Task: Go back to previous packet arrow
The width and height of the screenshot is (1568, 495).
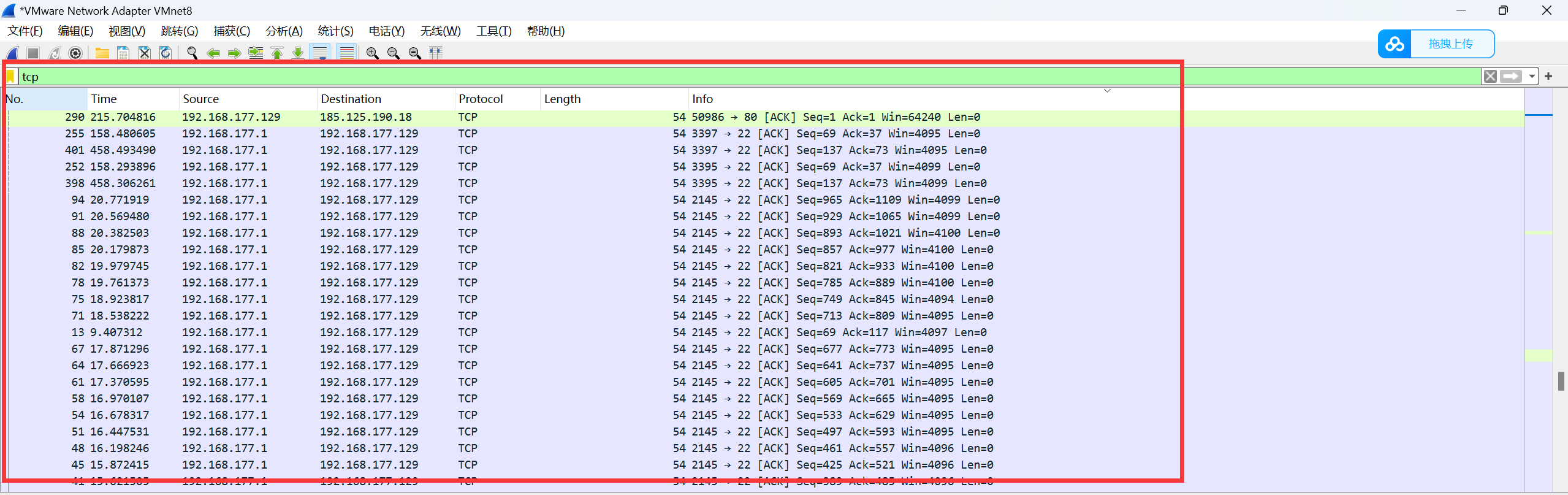Action: [213, 53]
